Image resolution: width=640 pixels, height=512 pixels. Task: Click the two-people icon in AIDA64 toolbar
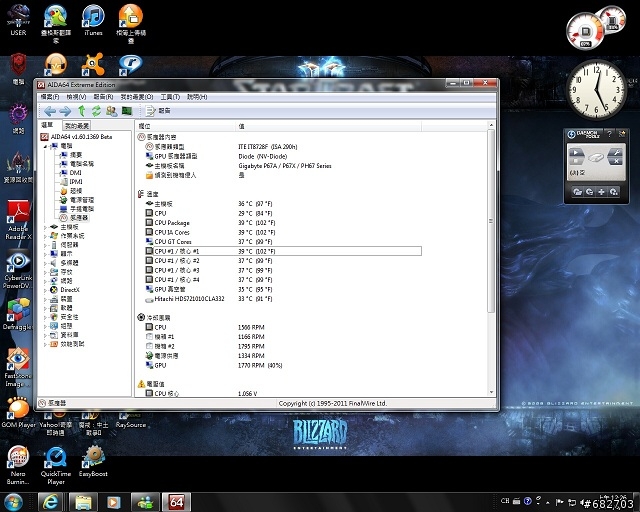coord(111,111)
